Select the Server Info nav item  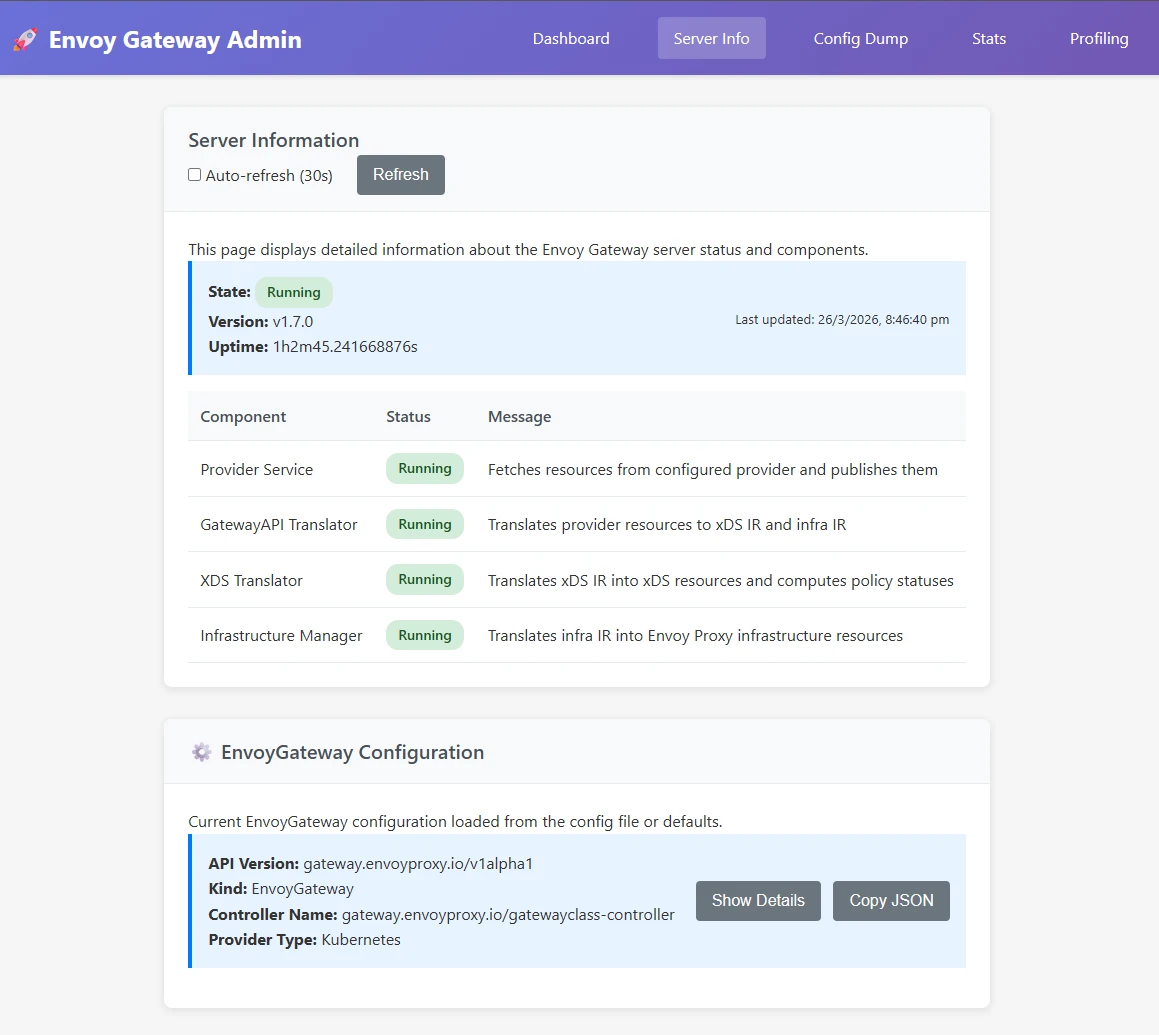(711, 38)
